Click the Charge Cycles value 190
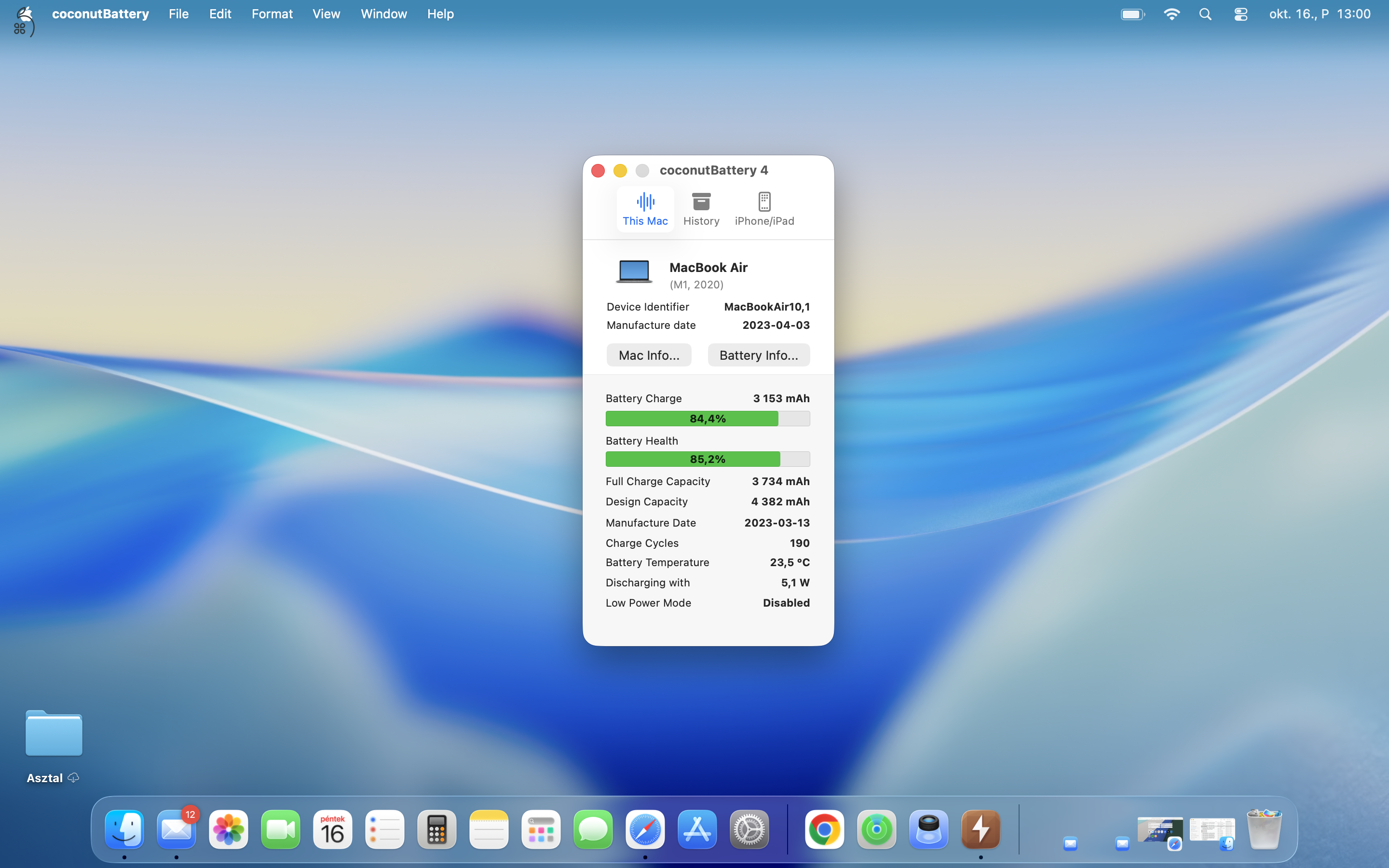1389x868 pixels. (800, 543)
